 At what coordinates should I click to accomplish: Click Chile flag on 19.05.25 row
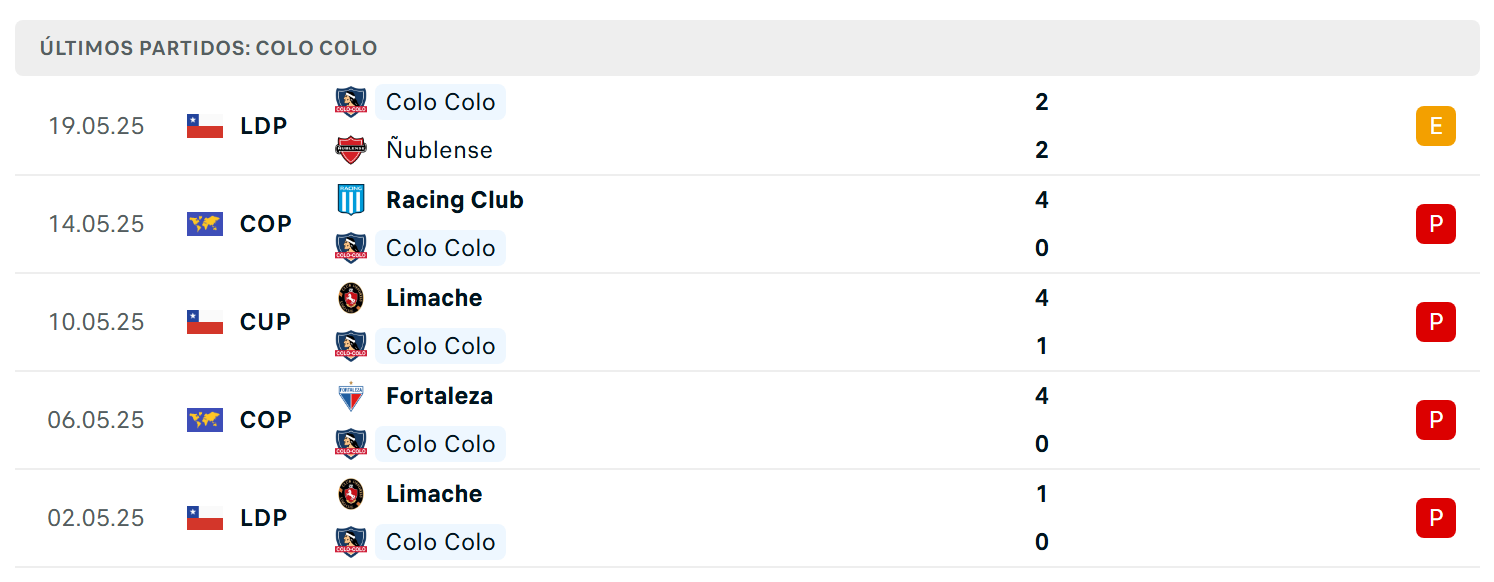coord(205,126)
